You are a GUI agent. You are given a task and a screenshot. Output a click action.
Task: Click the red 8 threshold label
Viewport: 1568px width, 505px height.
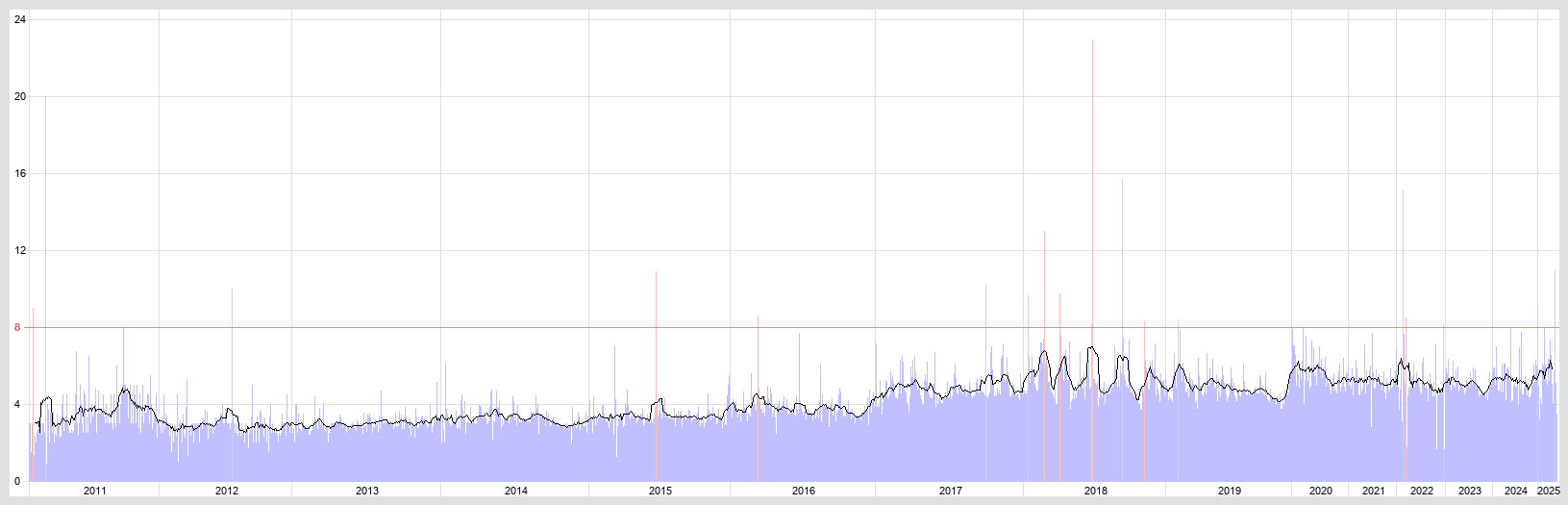click(x=16, y=327)
